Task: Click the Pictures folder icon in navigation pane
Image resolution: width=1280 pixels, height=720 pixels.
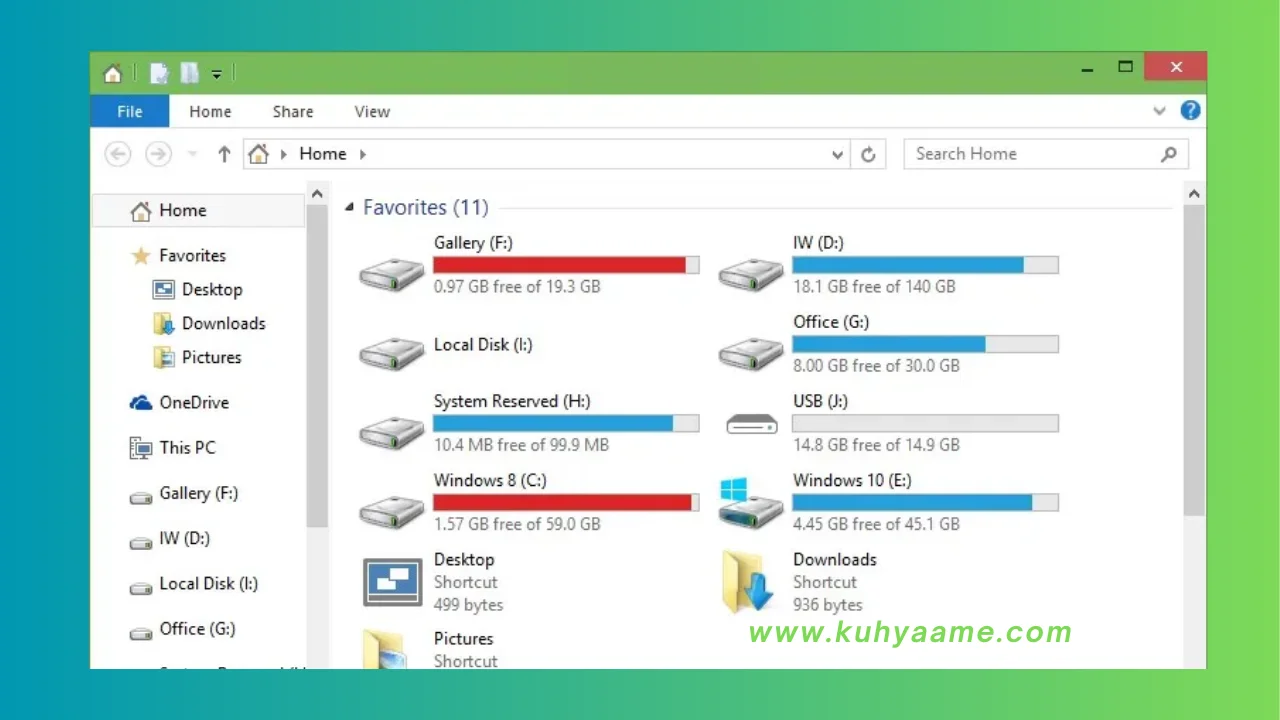Action: tap(163, 358)
